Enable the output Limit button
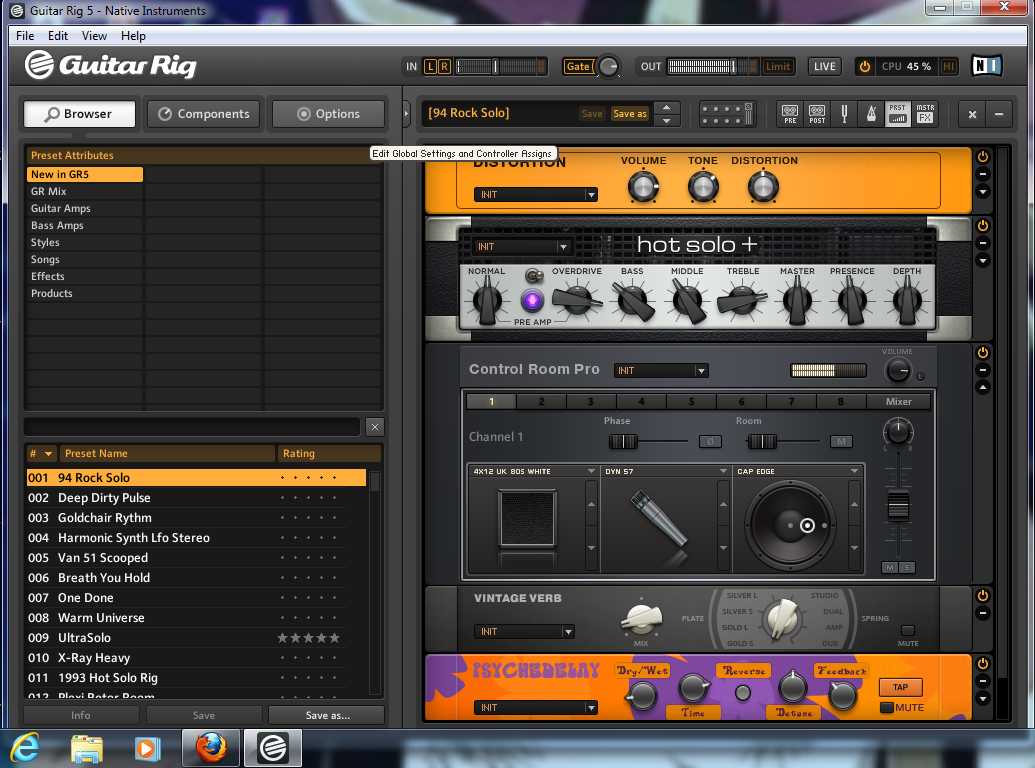The image size is (1035, 768). pyautogui.click(x=778, y=67)
